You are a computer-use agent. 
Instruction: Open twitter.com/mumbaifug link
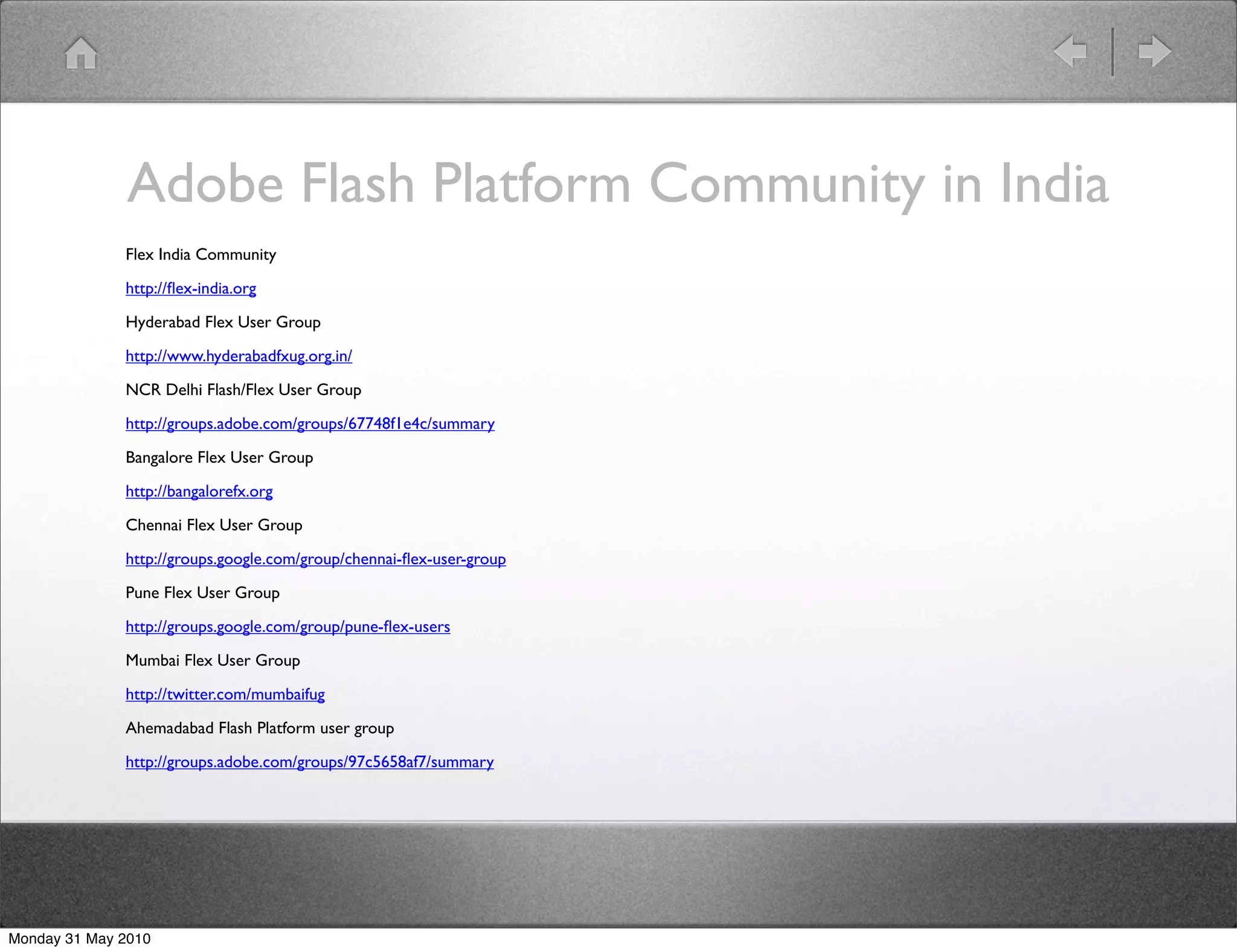click(225, 695)
